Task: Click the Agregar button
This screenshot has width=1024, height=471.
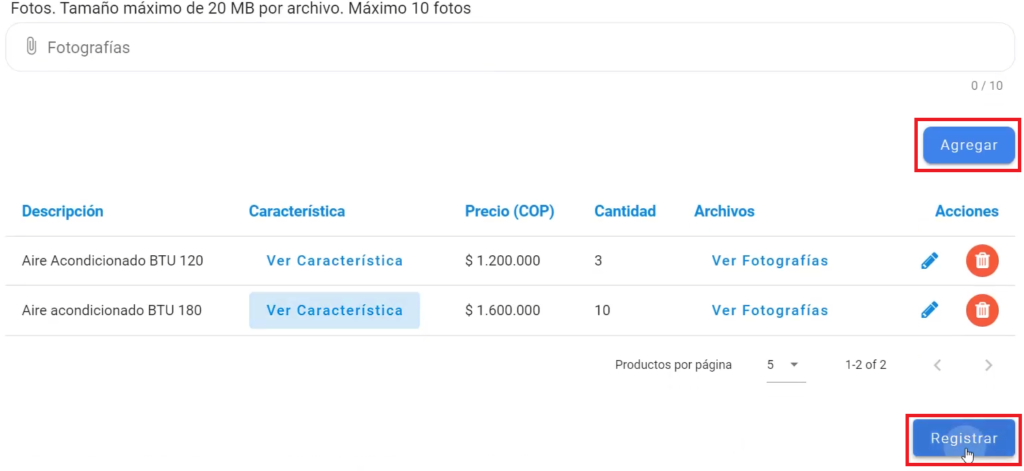Action: click(968, 145)
